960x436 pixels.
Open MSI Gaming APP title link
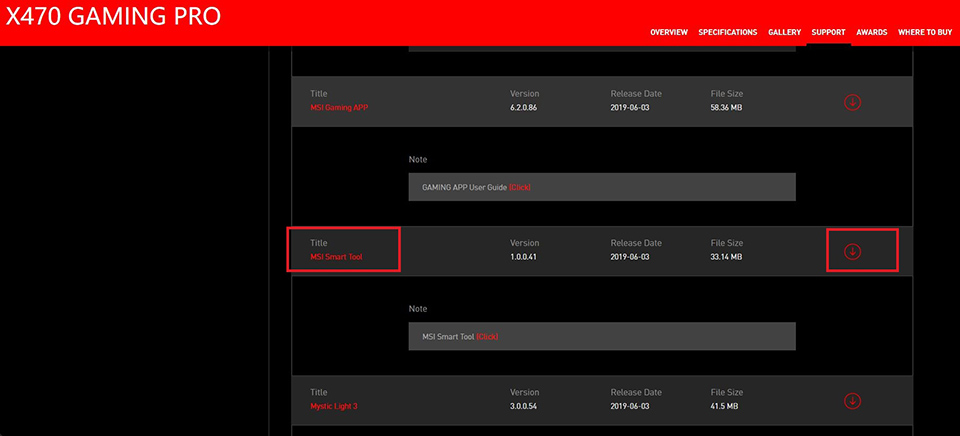point(339,108)
